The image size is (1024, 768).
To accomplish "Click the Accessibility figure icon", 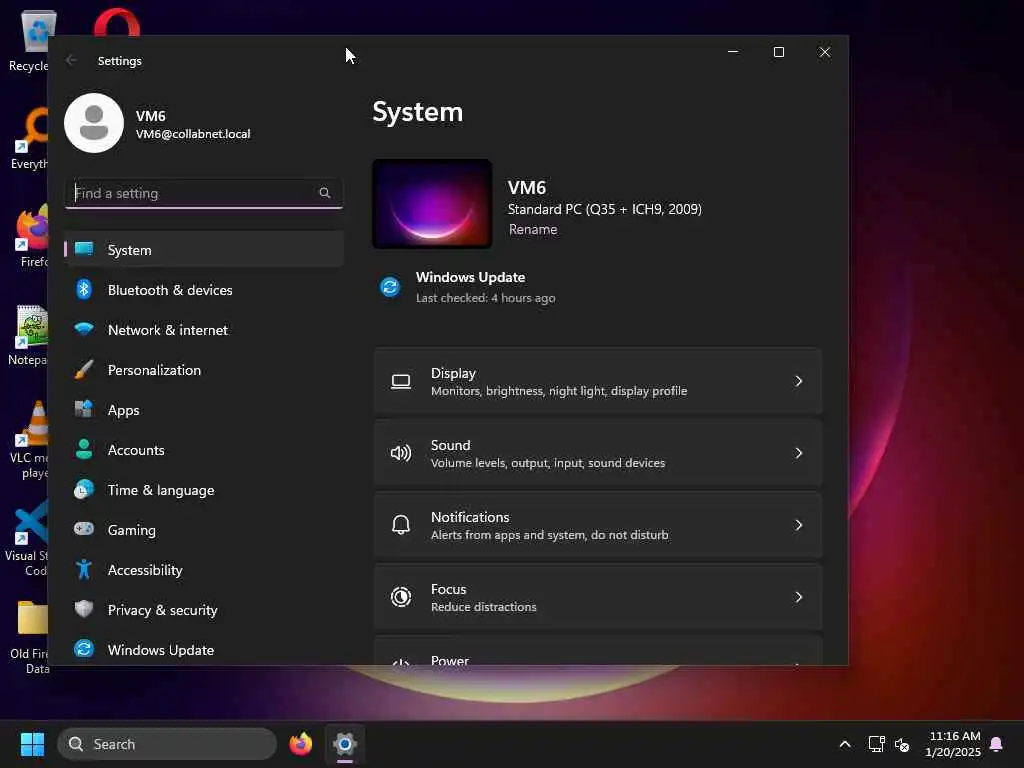I will [84, 569].
